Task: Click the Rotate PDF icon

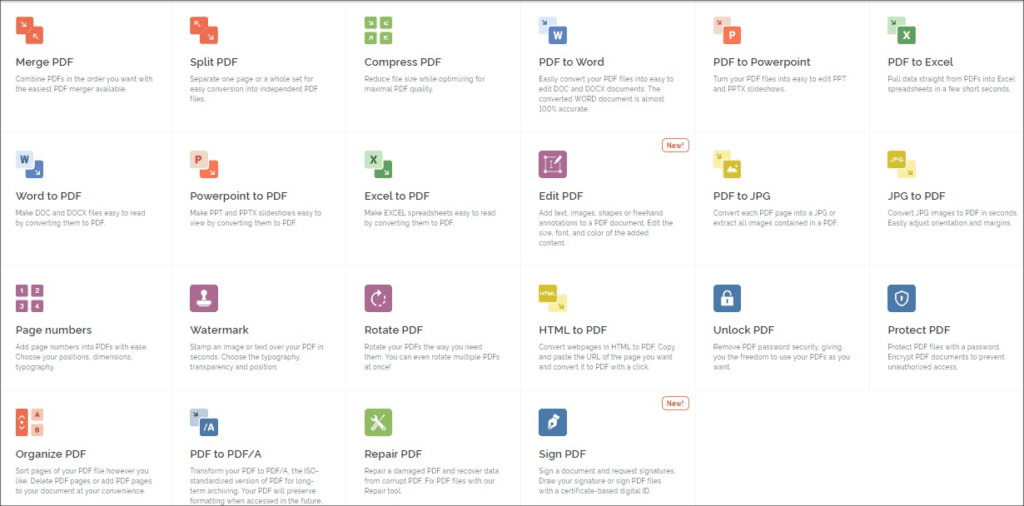Action: click(378, 298)
